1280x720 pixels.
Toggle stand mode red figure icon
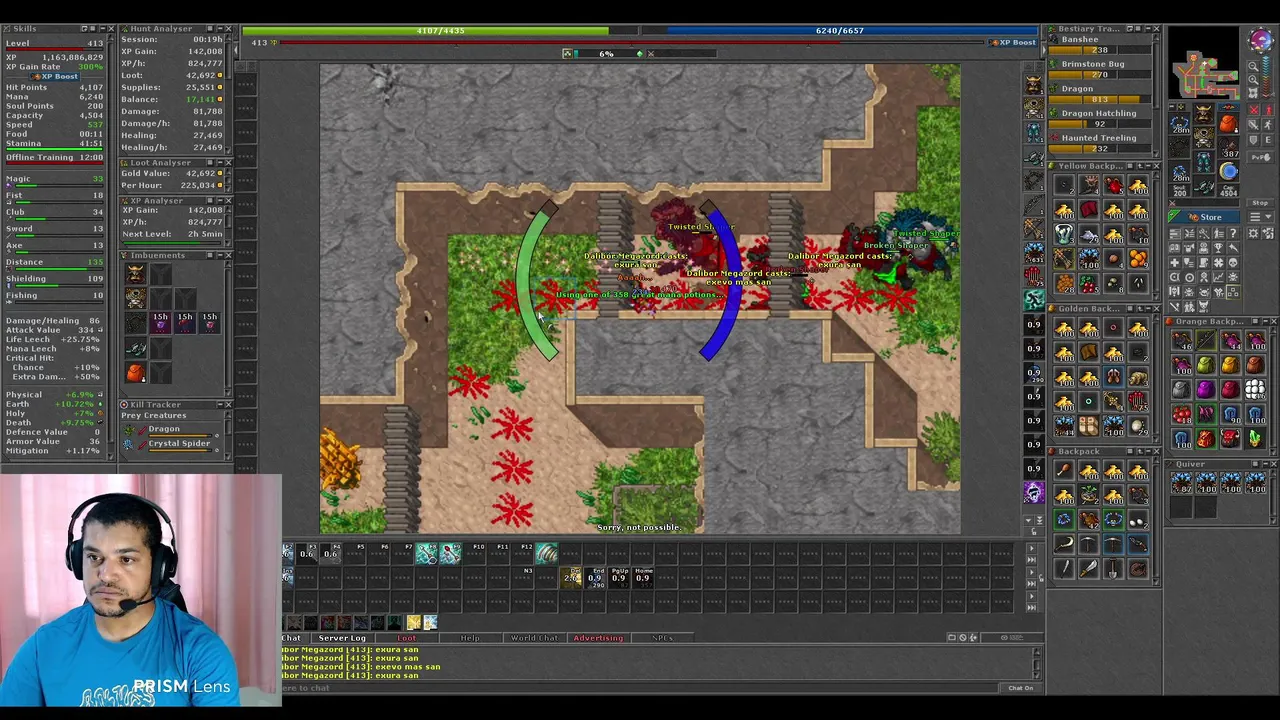click(1268, 110)
